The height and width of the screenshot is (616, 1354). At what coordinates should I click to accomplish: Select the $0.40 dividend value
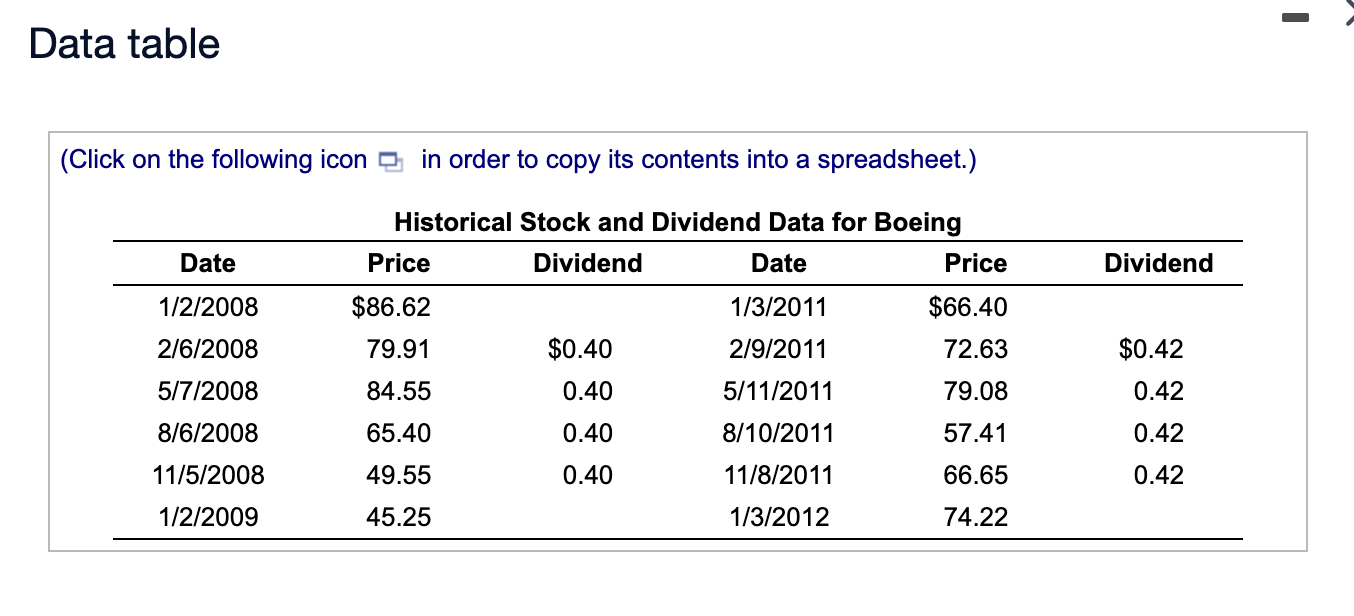pyautogui.click(x=580, y=349)
